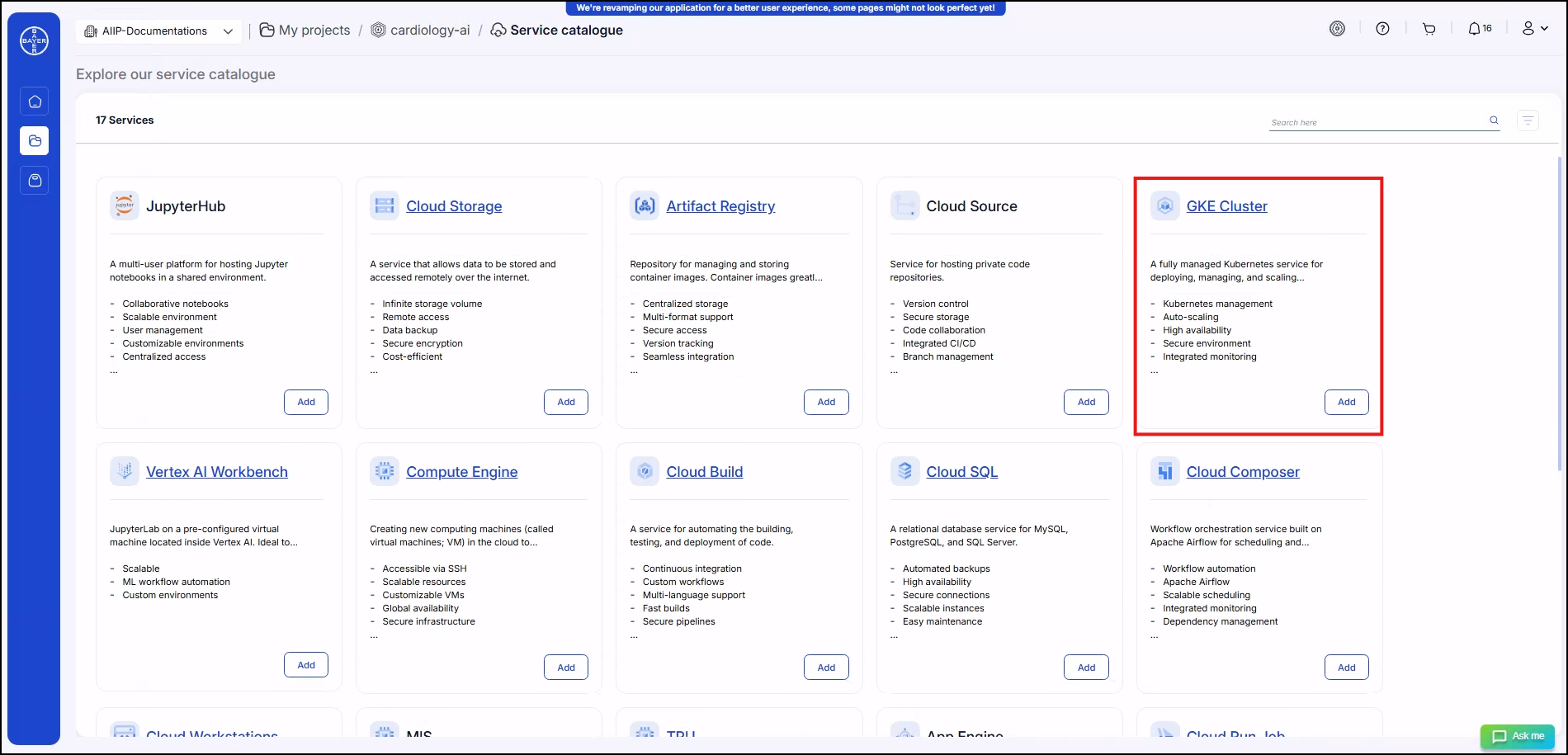Add the Cloud Composer service
1568x755 pixels.
(1346, 668)
